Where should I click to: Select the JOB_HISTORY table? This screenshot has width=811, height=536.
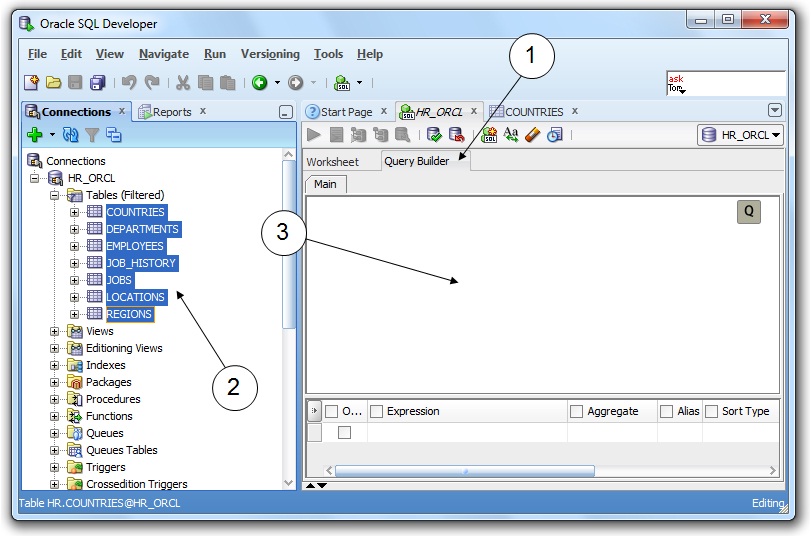pos(141,263)
